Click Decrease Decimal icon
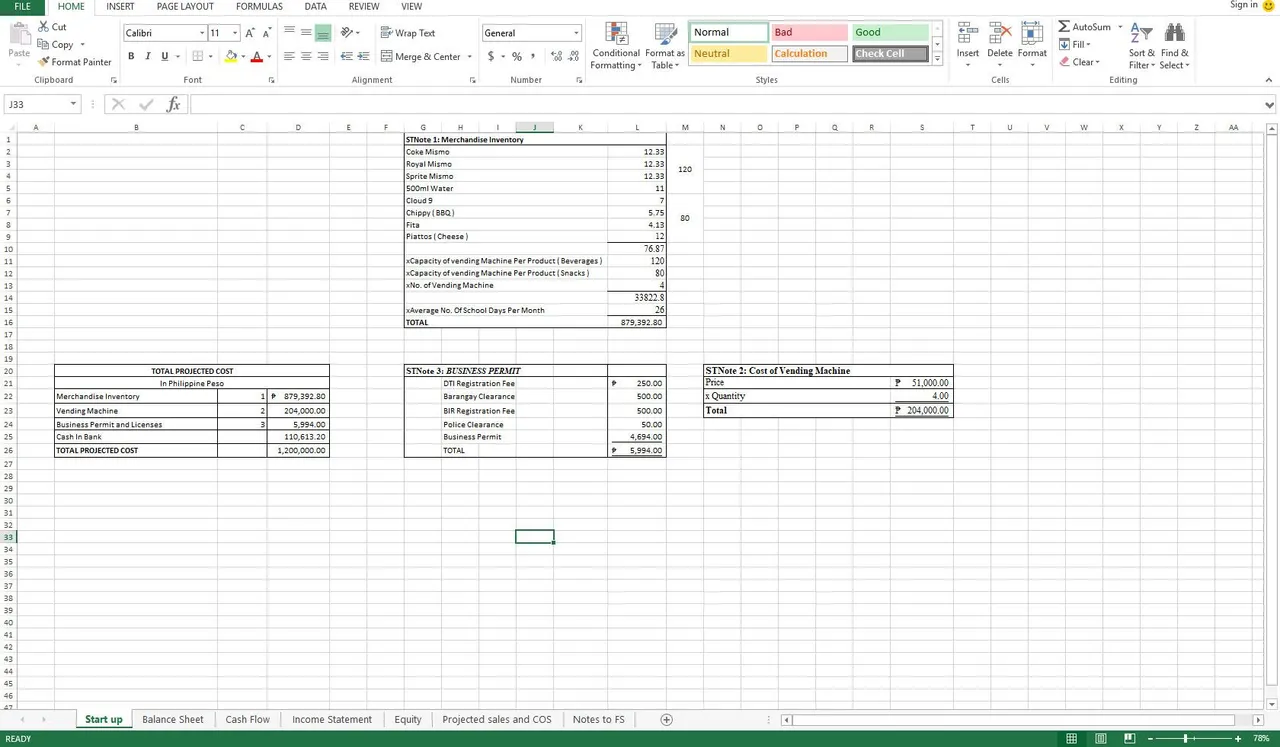 (573, 57)
